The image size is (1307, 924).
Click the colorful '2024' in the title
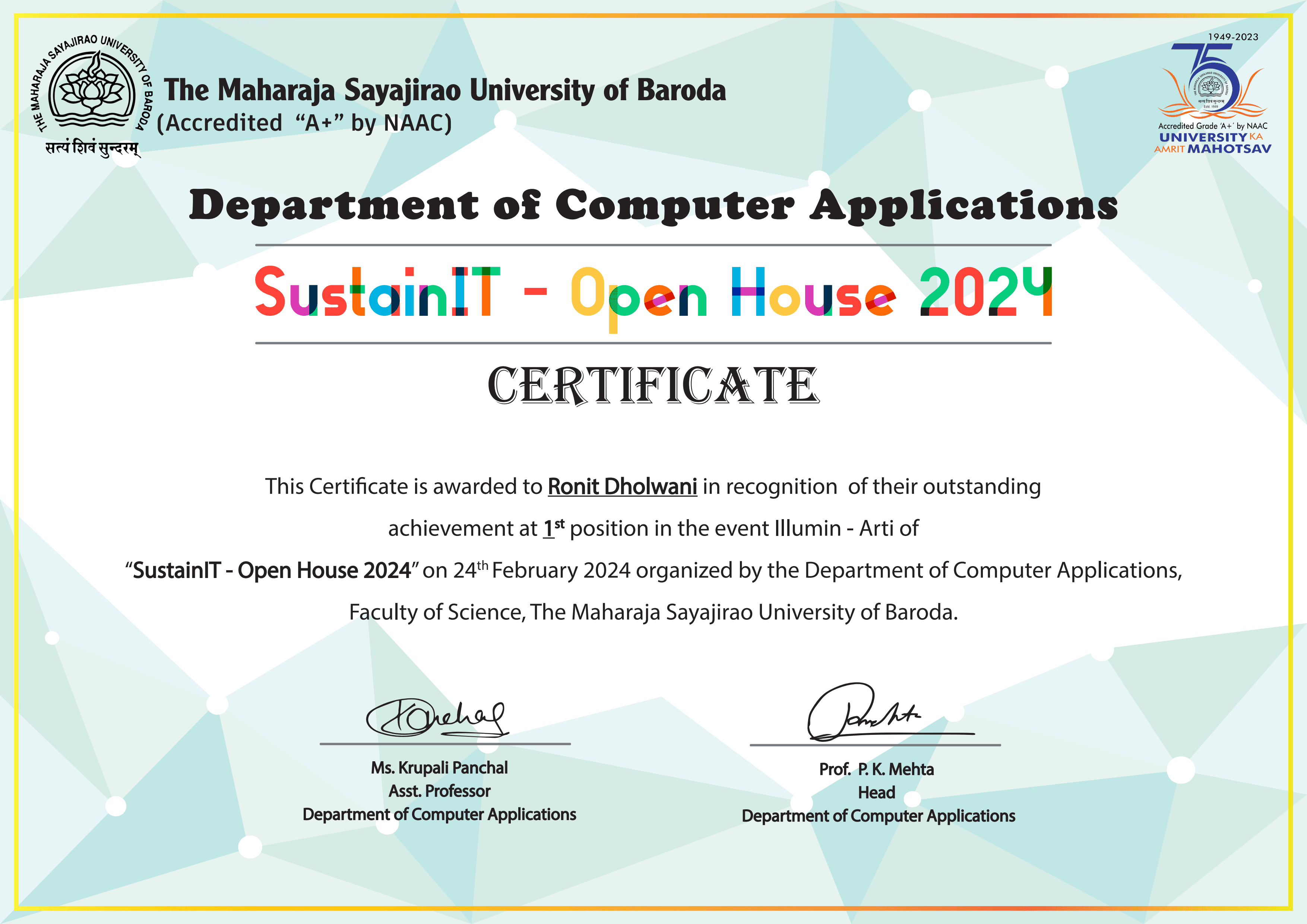pos(987,291)
